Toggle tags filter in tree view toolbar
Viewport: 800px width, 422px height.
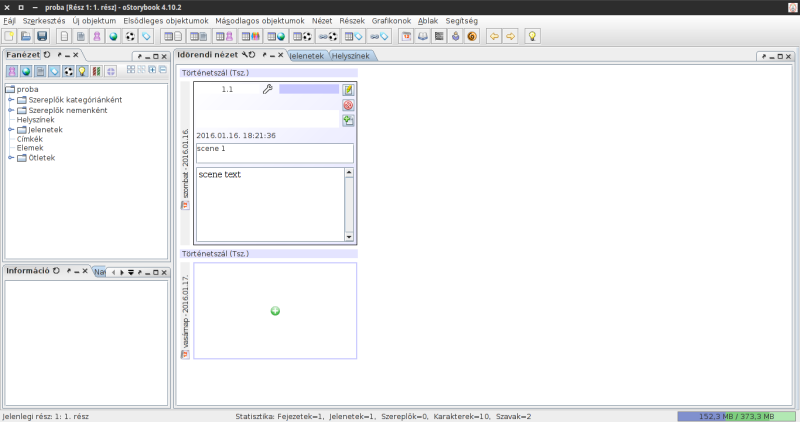tap(54, 71)
